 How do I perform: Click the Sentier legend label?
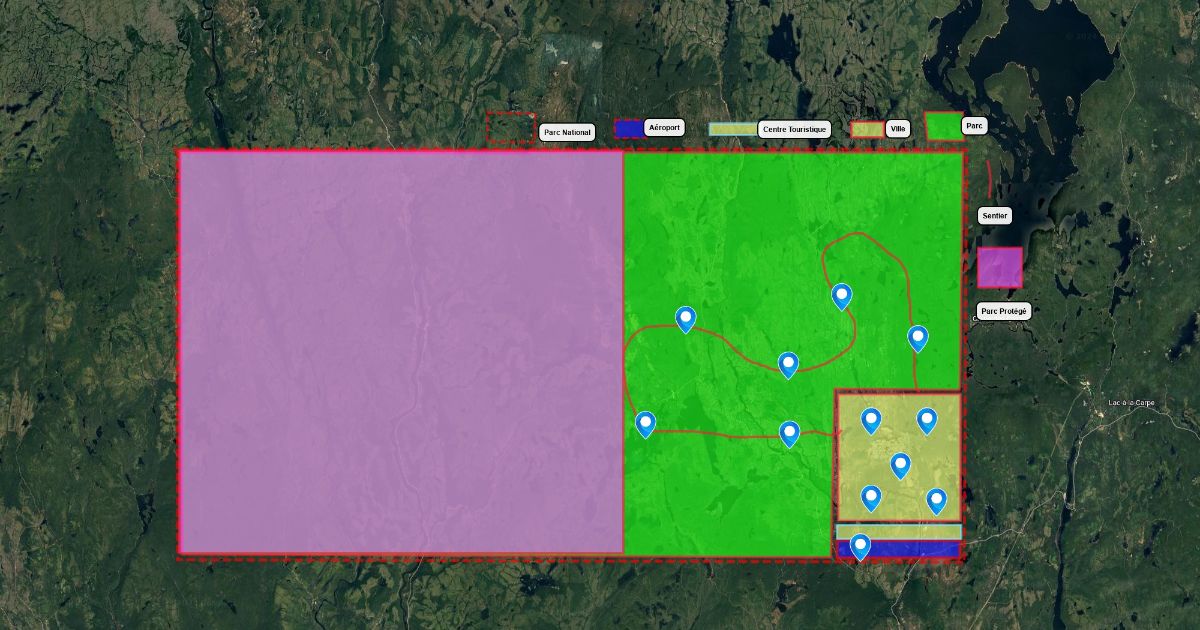[995, 216]
